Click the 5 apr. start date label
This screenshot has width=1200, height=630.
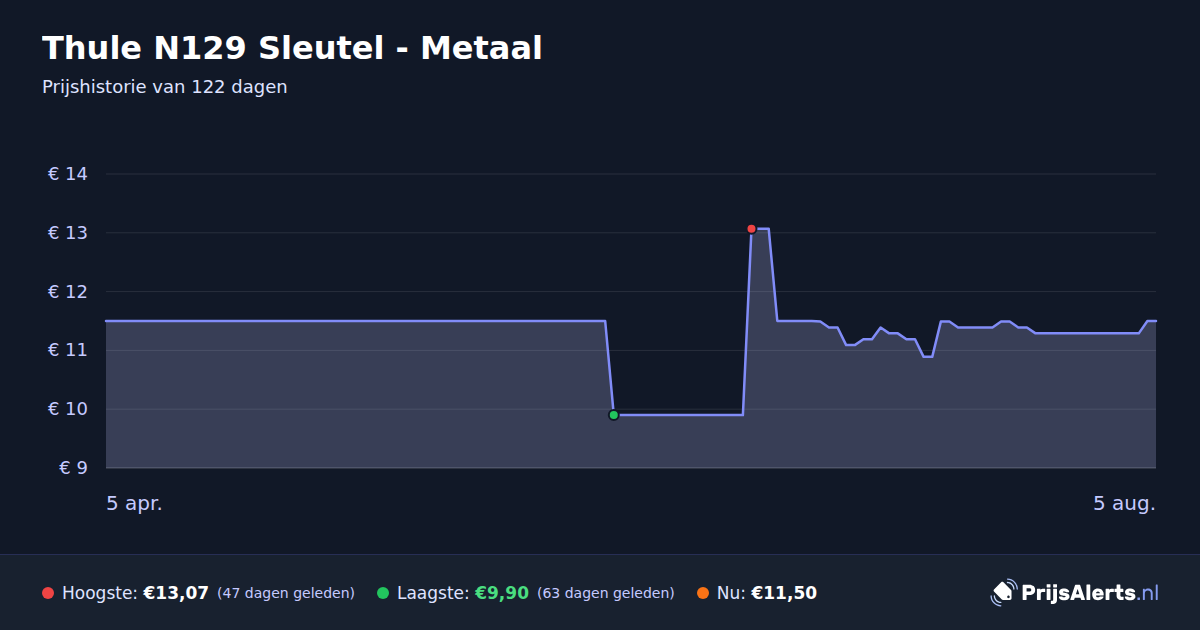[x=134, y=503]
